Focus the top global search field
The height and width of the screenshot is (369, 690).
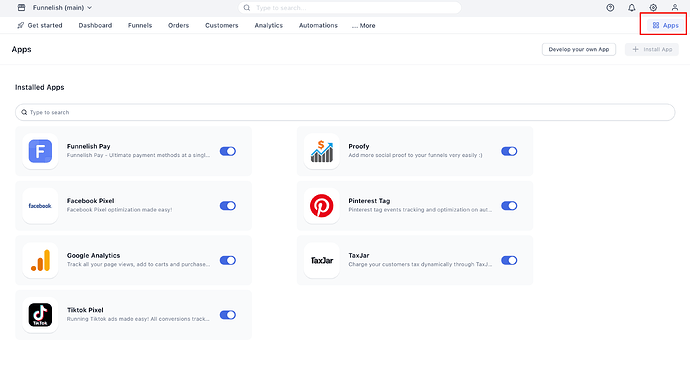point(350,7)
